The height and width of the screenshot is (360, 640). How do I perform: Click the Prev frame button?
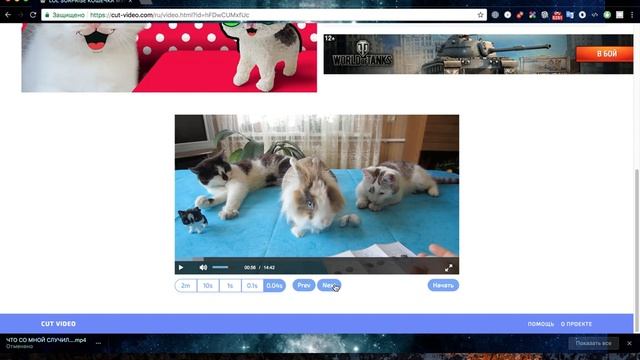coord(304,285)
